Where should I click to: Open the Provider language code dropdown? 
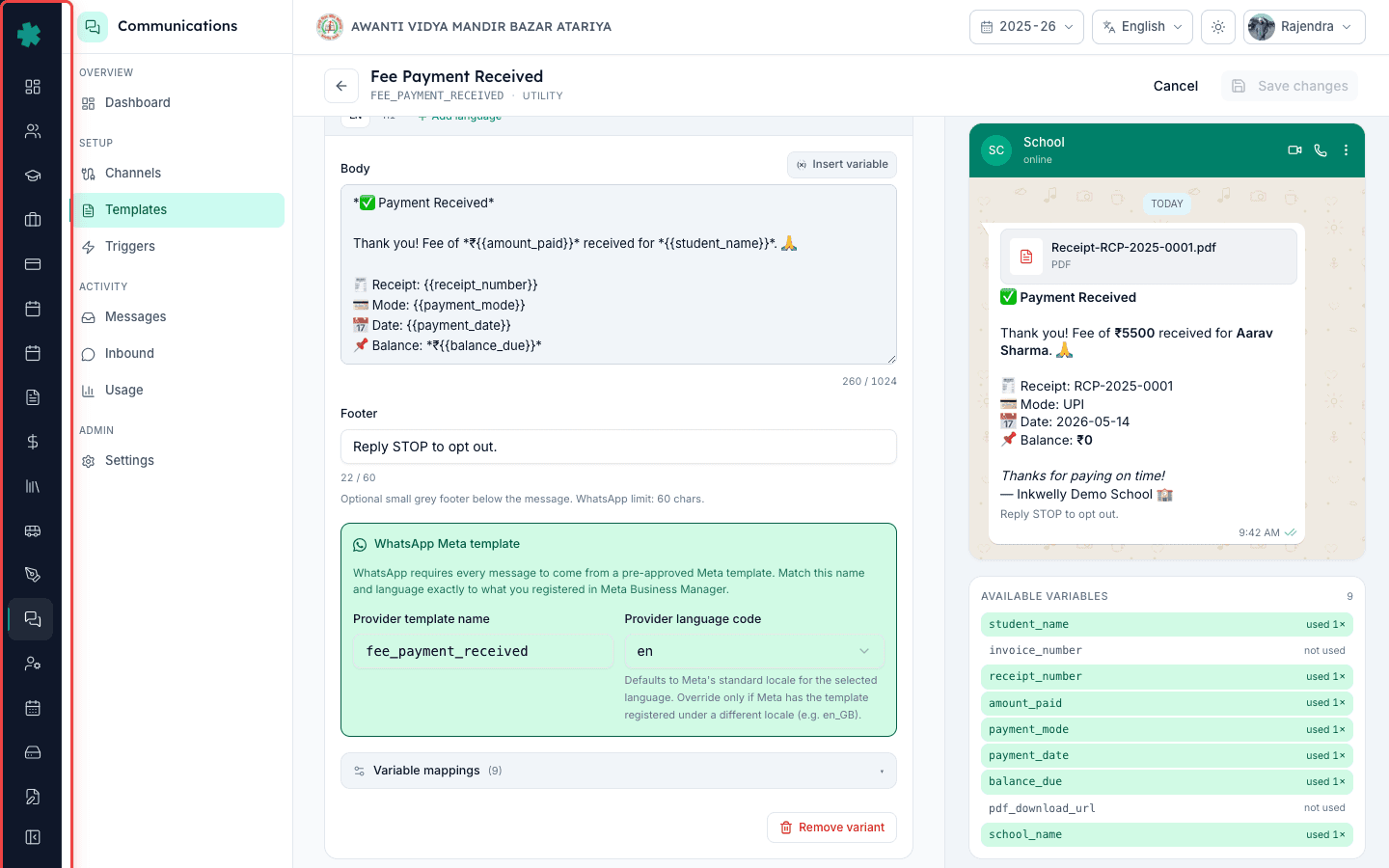coord(754,651)
